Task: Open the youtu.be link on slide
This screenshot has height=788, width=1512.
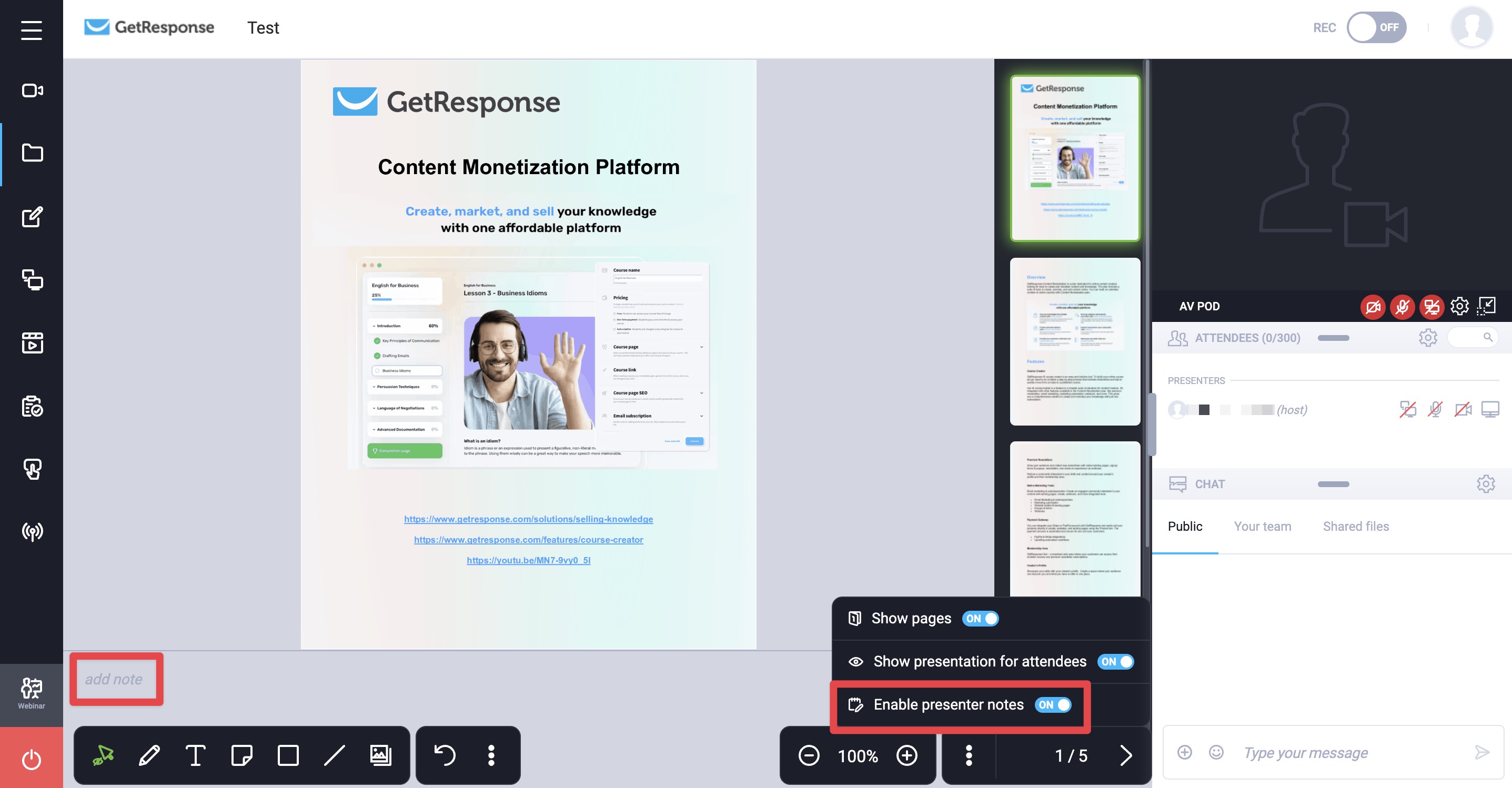Action: [x=528, y=560]
